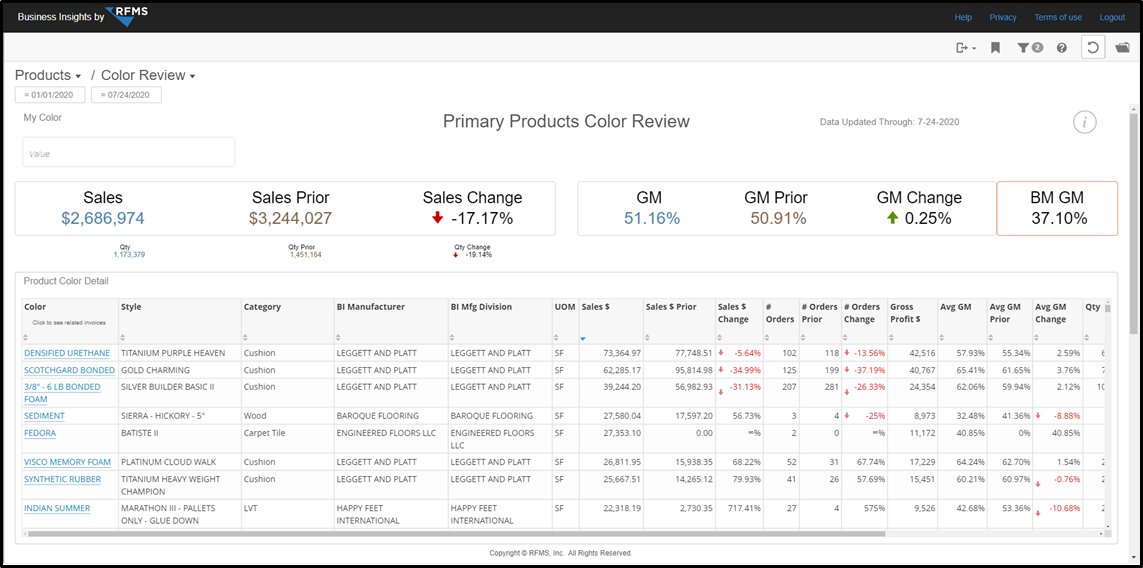The height and width of the screenshot is (568, 1143).
Task: Click sort arrows under # Orders Change header
Action: [x=847, y=338]
